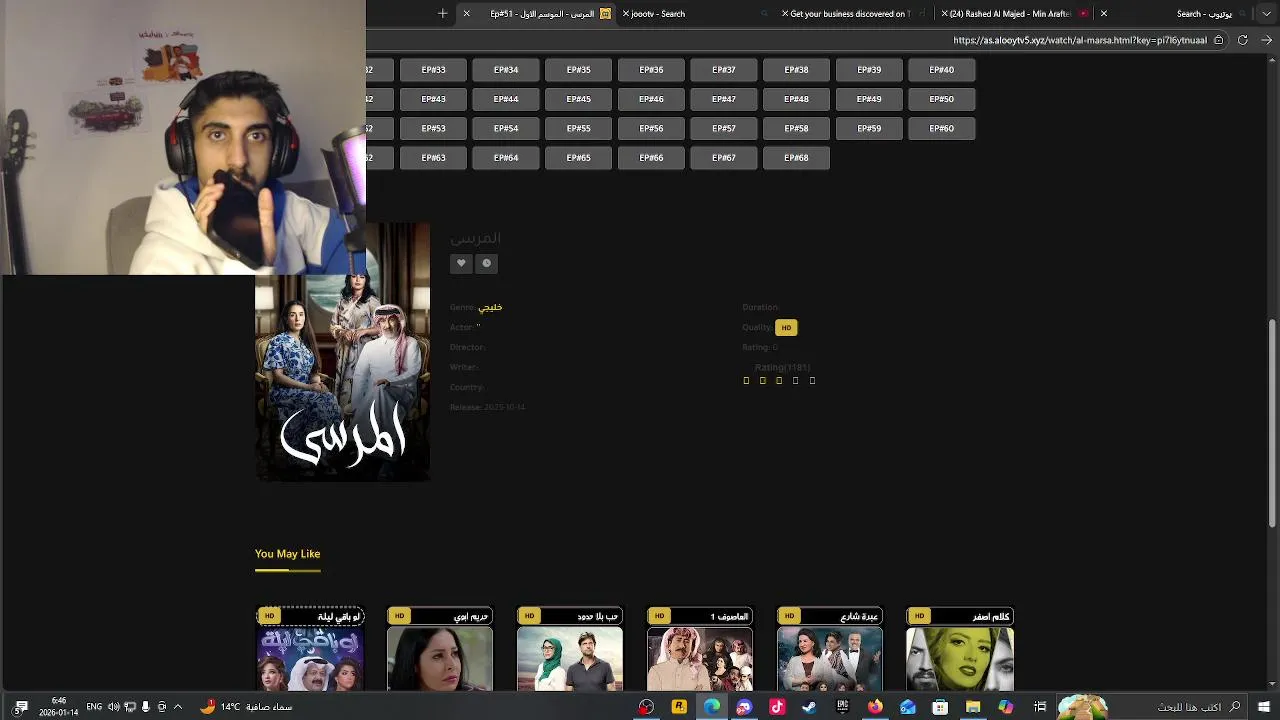The image size is (1280, 720).
Task: Close the يوتيوب Search tab
Action: click(x=1104, y=13)
